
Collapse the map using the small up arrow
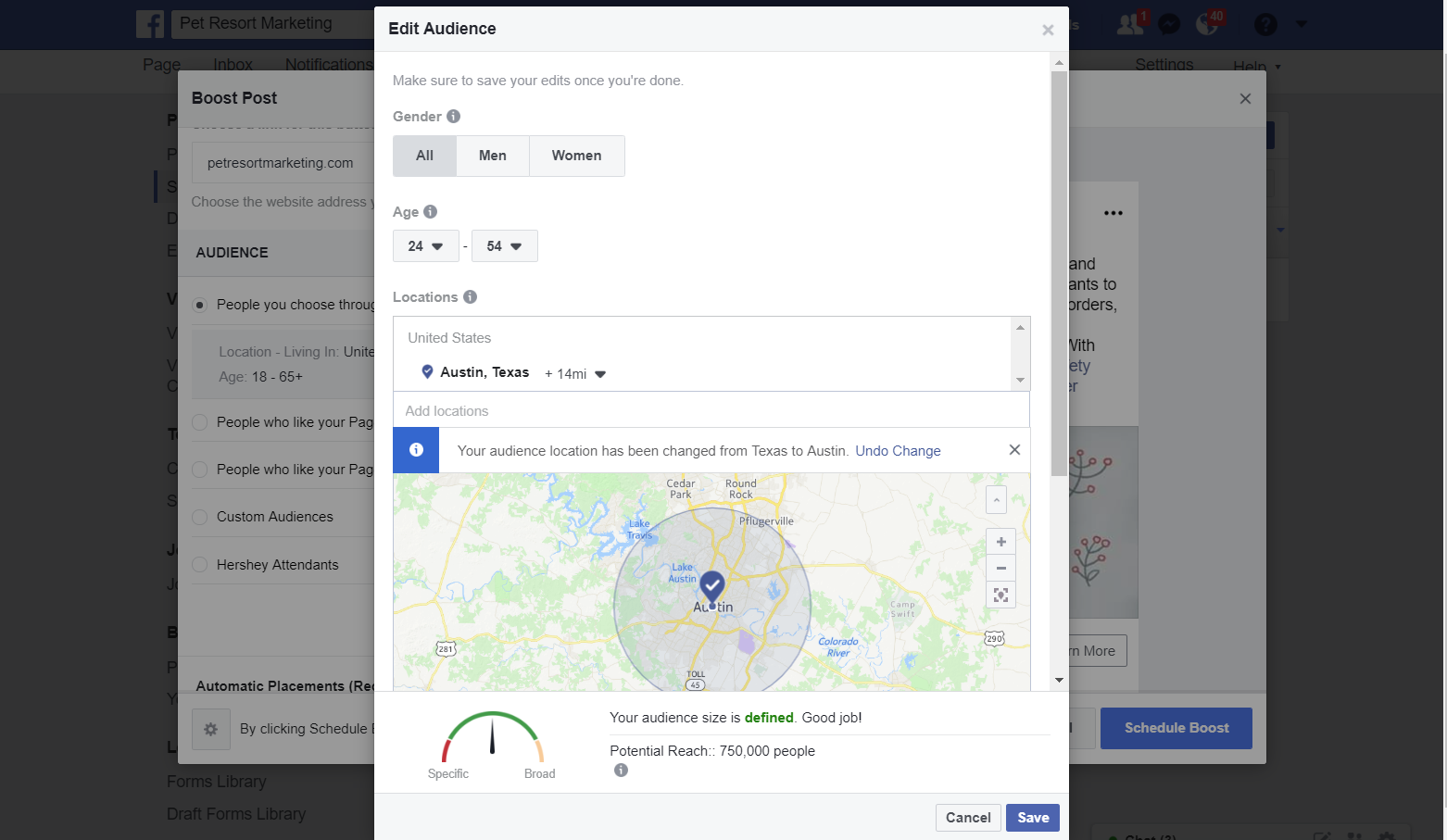pyautogui.click(x=996, y=500)
